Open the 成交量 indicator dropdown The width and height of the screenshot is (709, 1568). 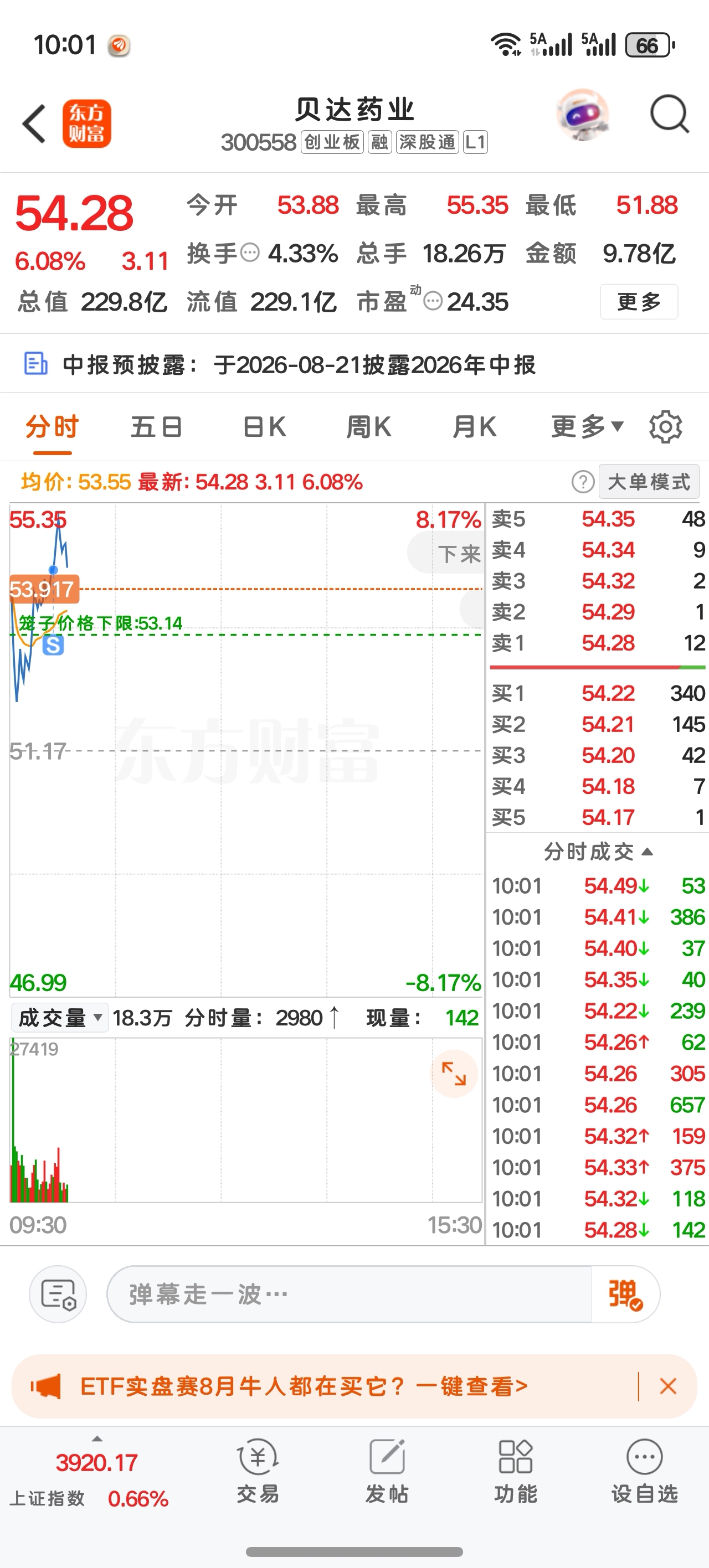coord(60,1018)
